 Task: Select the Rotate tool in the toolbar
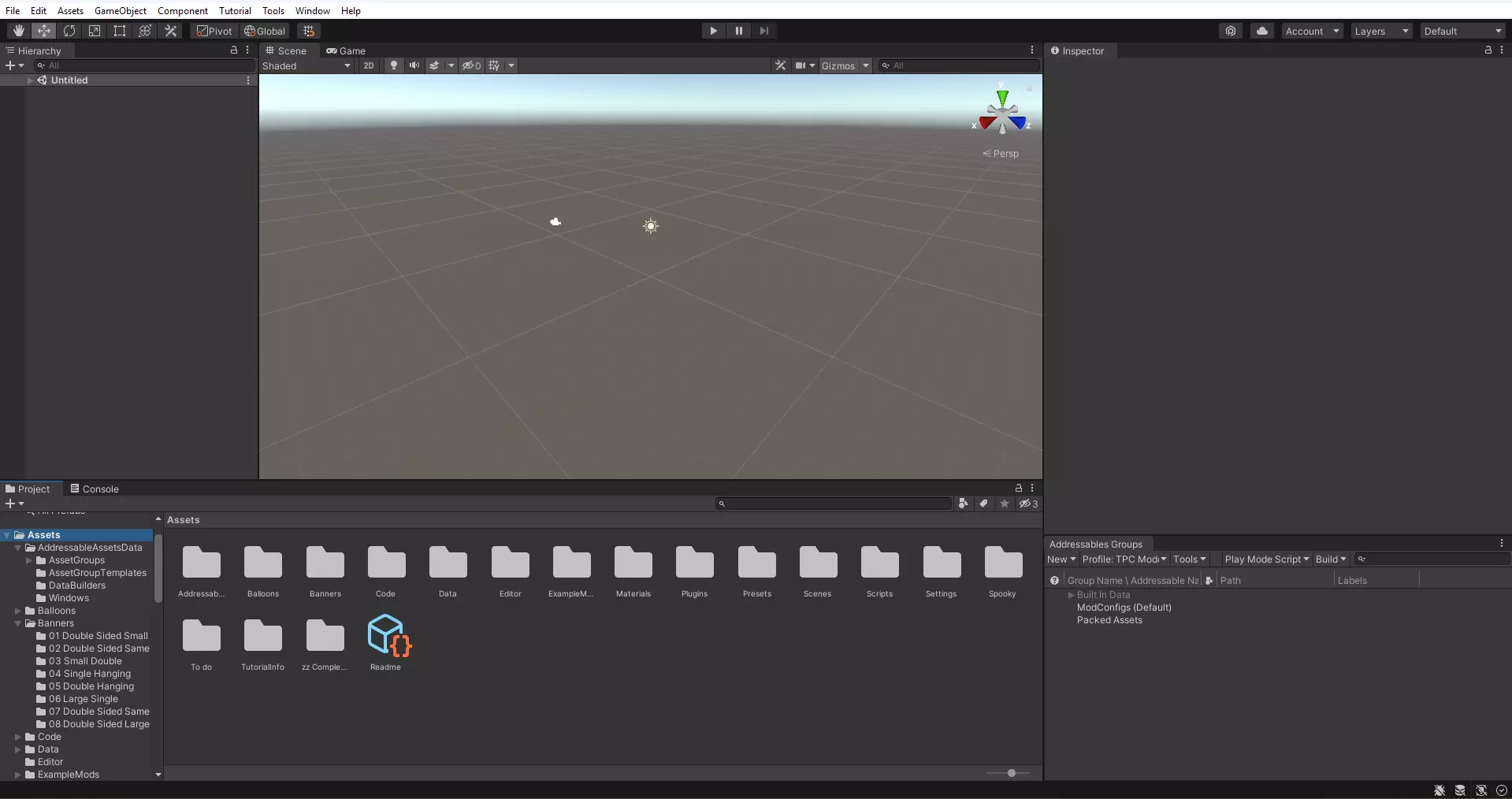tap(69, 31)
